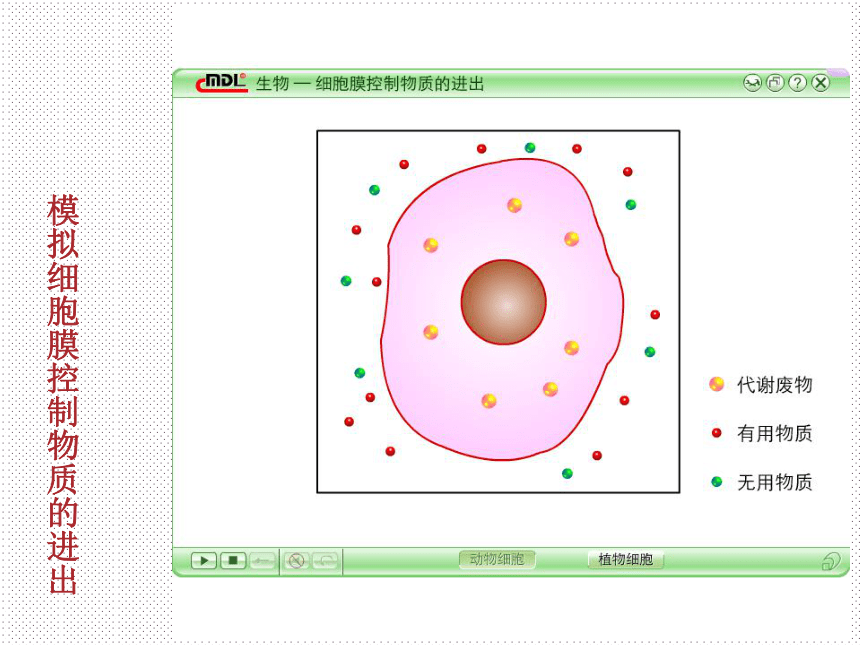Click the handshake icon in the title bar
Image resolution: width=860 pixels, height=645 pixels.
point(752,83)
